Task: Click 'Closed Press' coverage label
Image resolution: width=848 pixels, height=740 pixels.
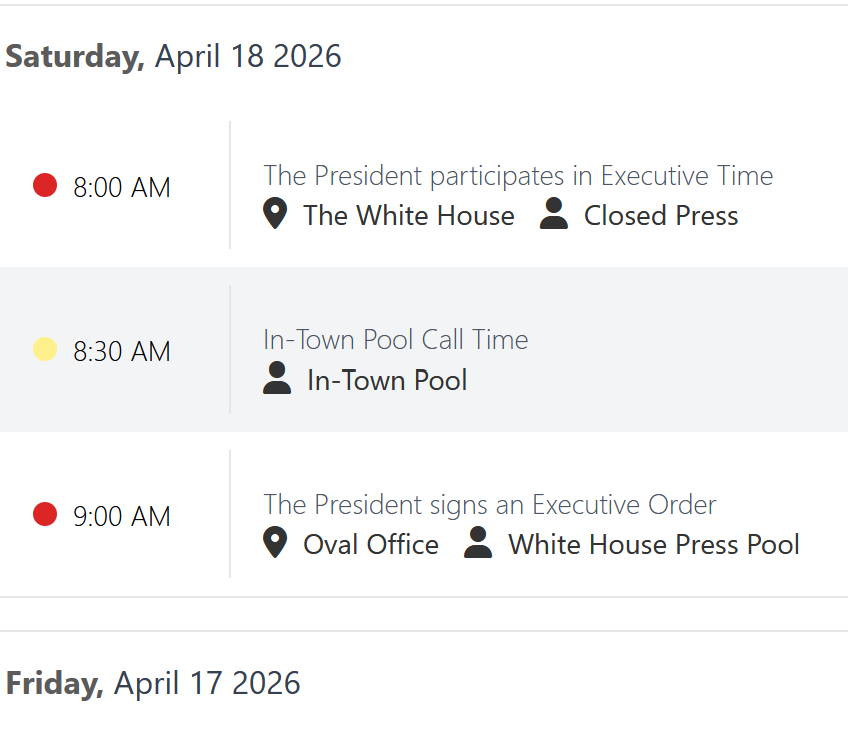Action: click(661, 216)
